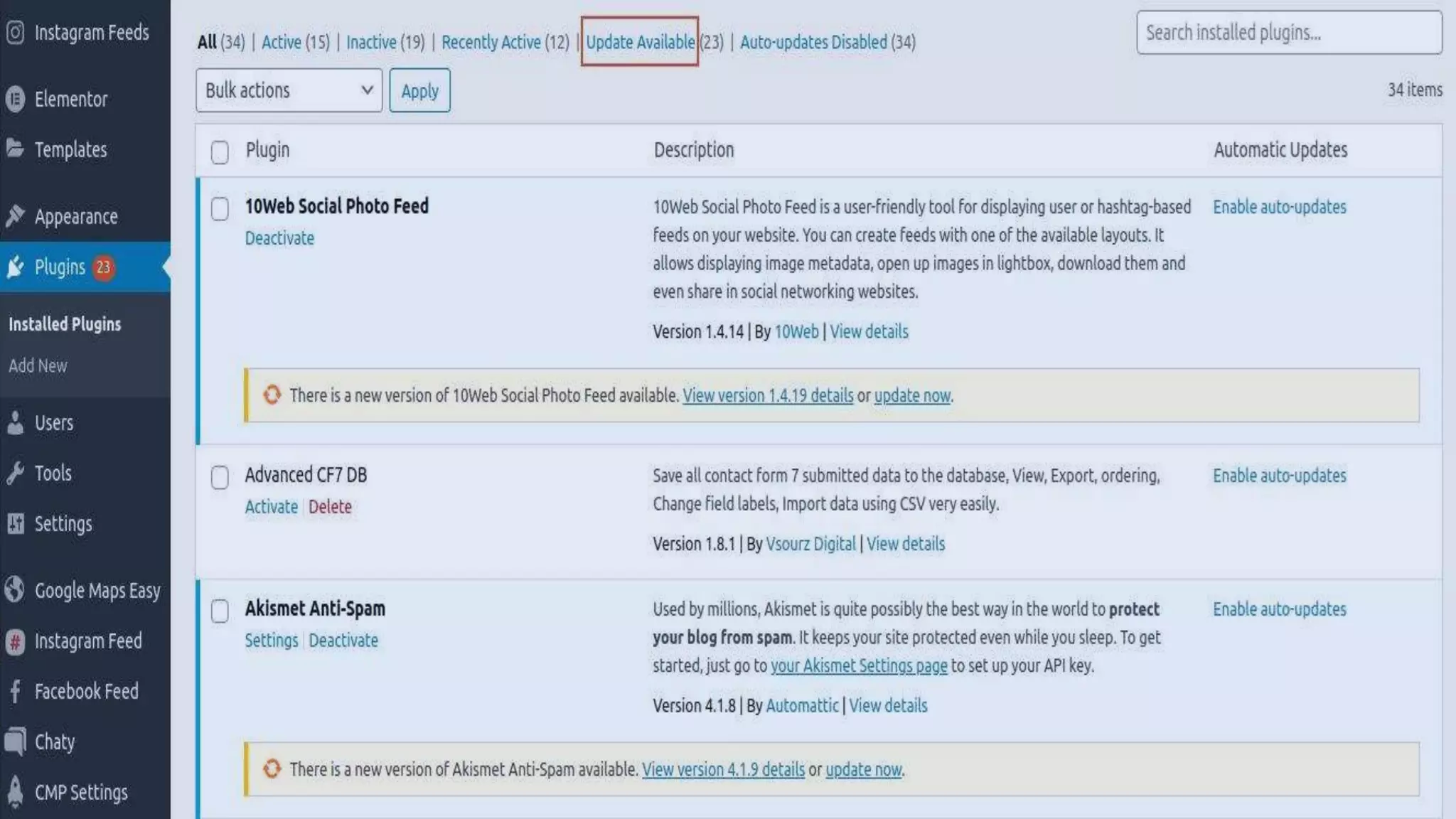This screenshot has height=819, width=1456.
Task: Open Tools via wrench icon
Action: (x=15, y=473)
